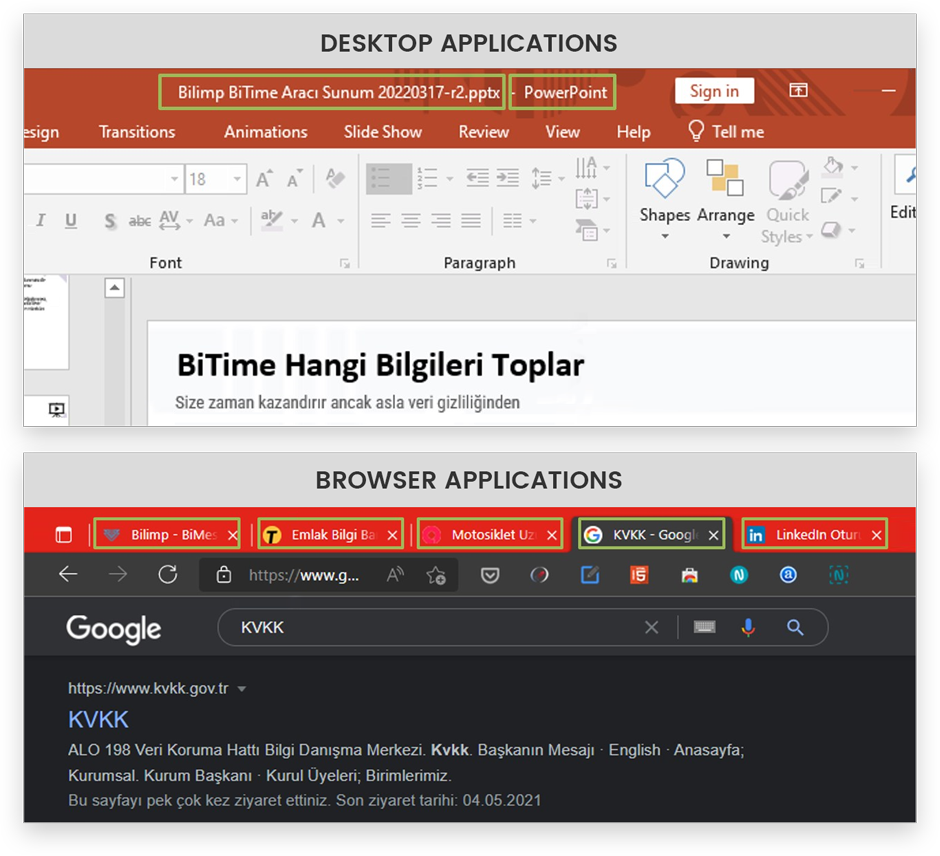Toggle strikethrough in PowerPoint

click(140, 221)
